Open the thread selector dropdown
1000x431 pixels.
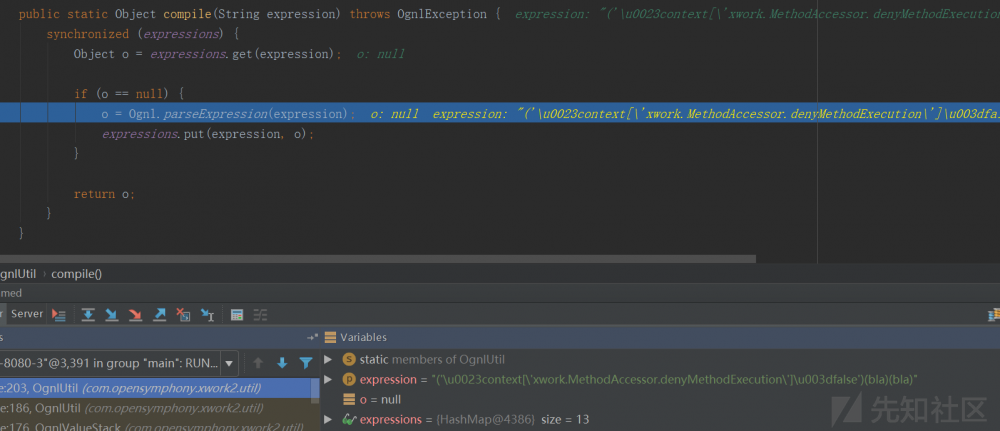pyautogui.click(x=228, y=363)
